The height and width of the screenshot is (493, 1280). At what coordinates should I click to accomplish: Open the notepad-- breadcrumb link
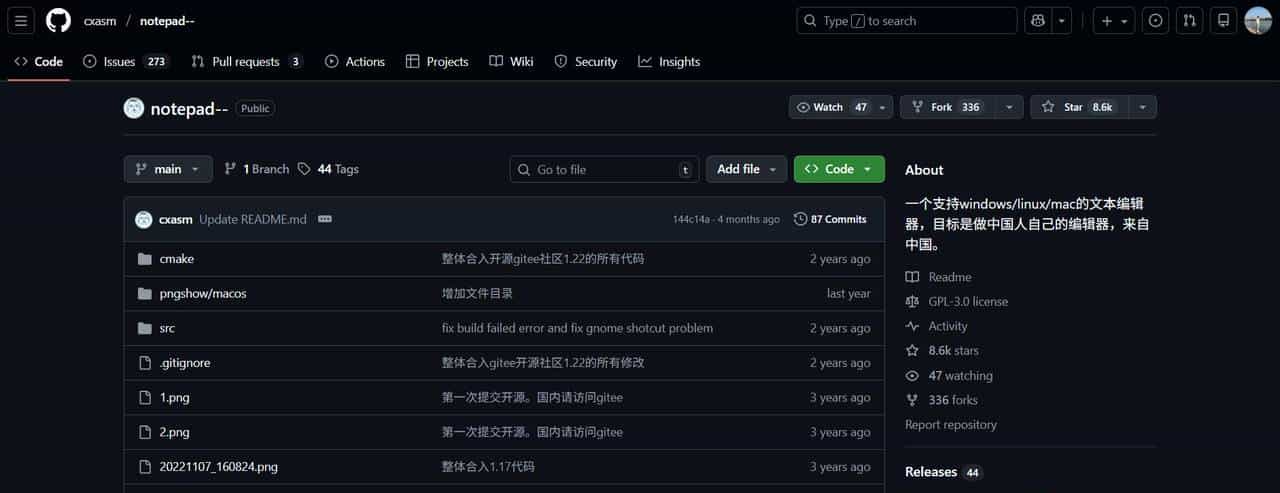(x=167, y=21)
